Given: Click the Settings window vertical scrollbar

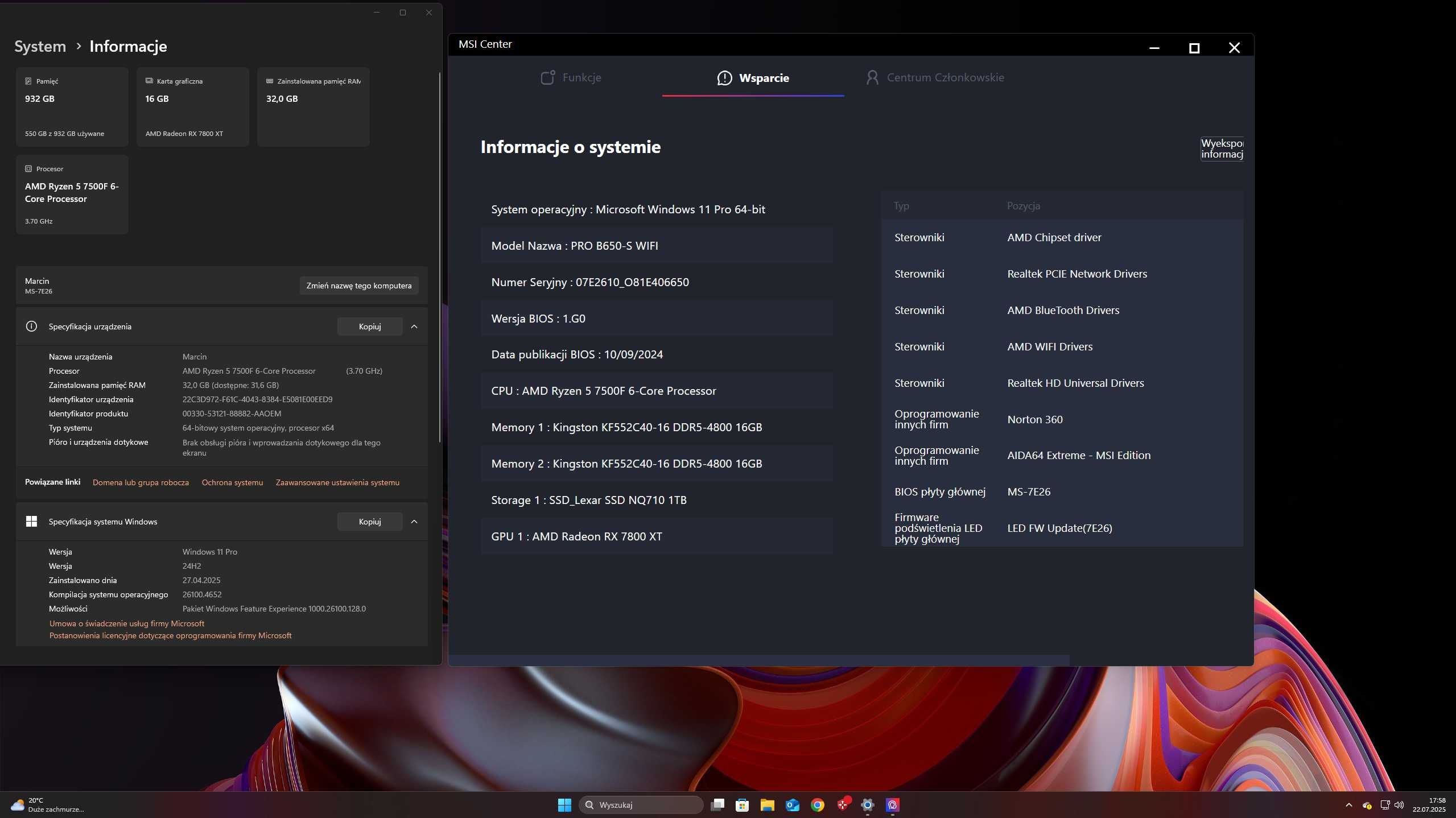Looking at the screenshot, I should tap(439, 257).
